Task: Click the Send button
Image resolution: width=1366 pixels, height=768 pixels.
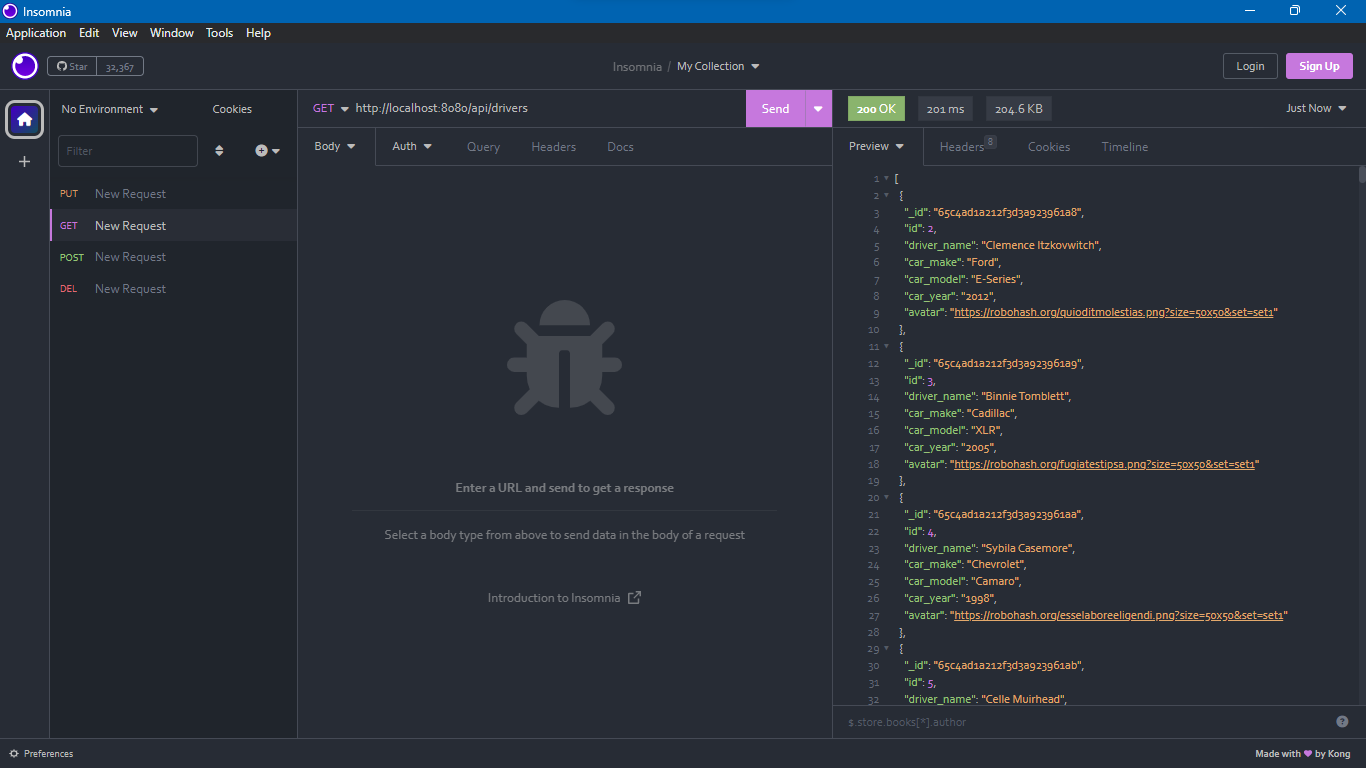Action: 776,109
